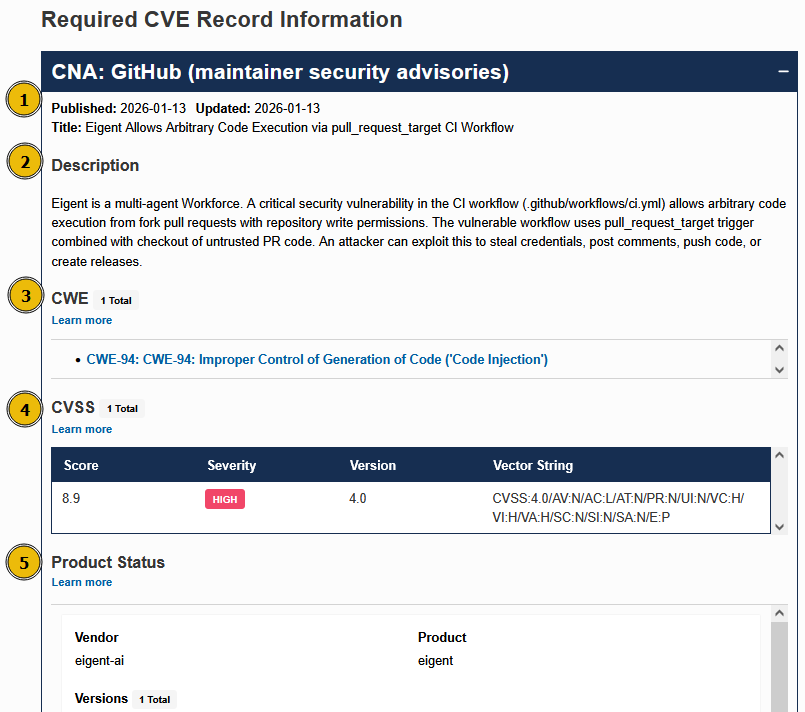The height and width of the screenshot is (712, 805).
Task: Click the scroll-up arrow in the CVSS table
Action: coord(779,453)
